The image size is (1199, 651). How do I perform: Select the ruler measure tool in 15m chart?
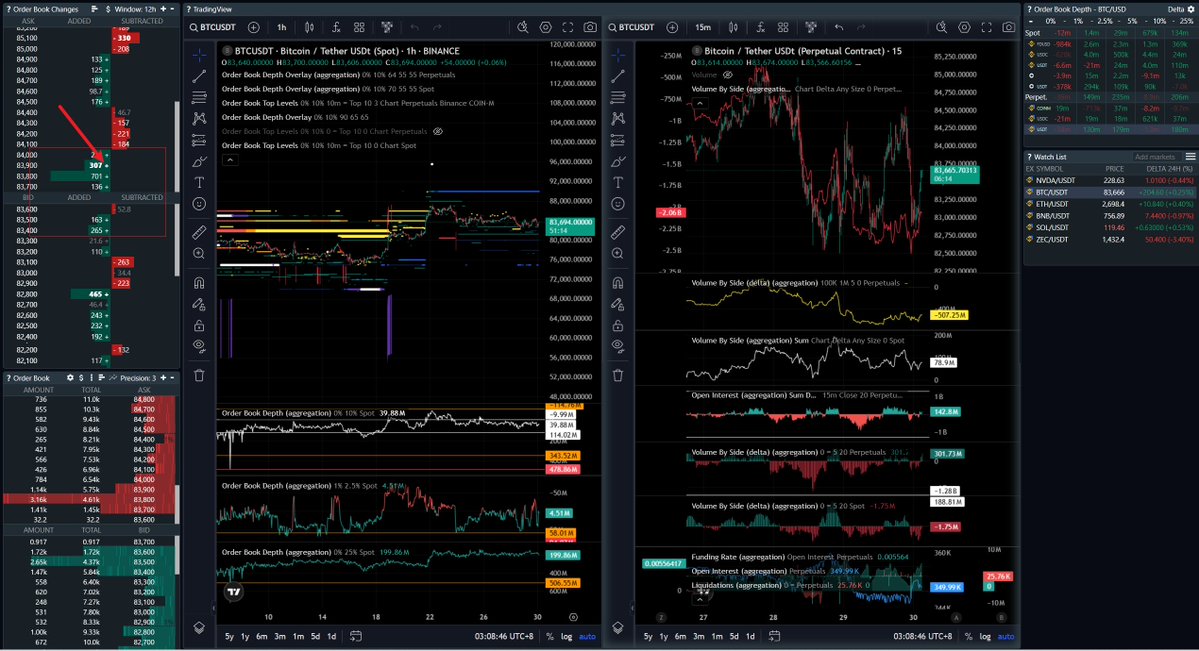pos(618,232)
